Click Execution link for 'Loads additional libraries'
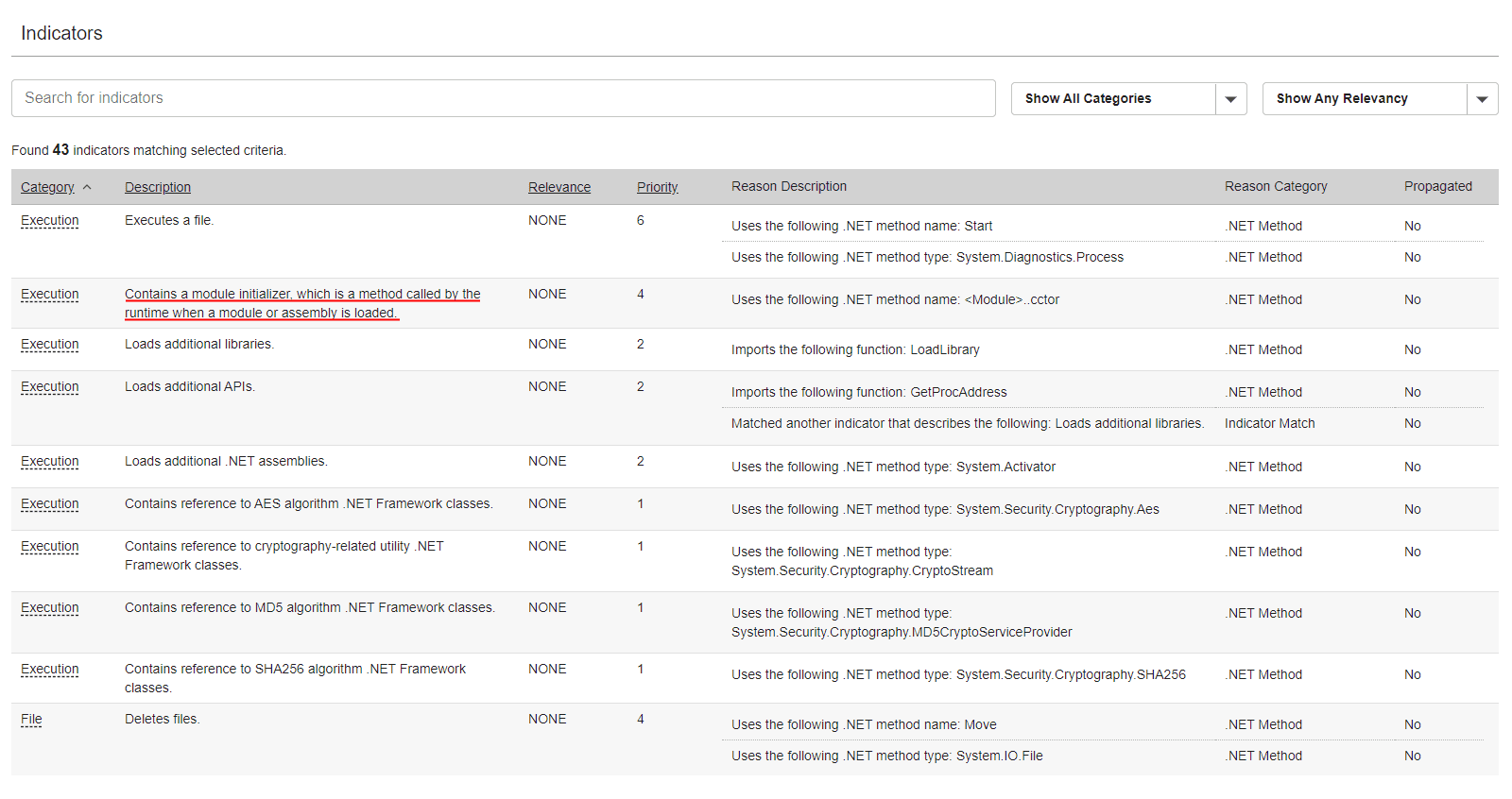This screenshot has height=799, width=1512. (x=50, y=344)
